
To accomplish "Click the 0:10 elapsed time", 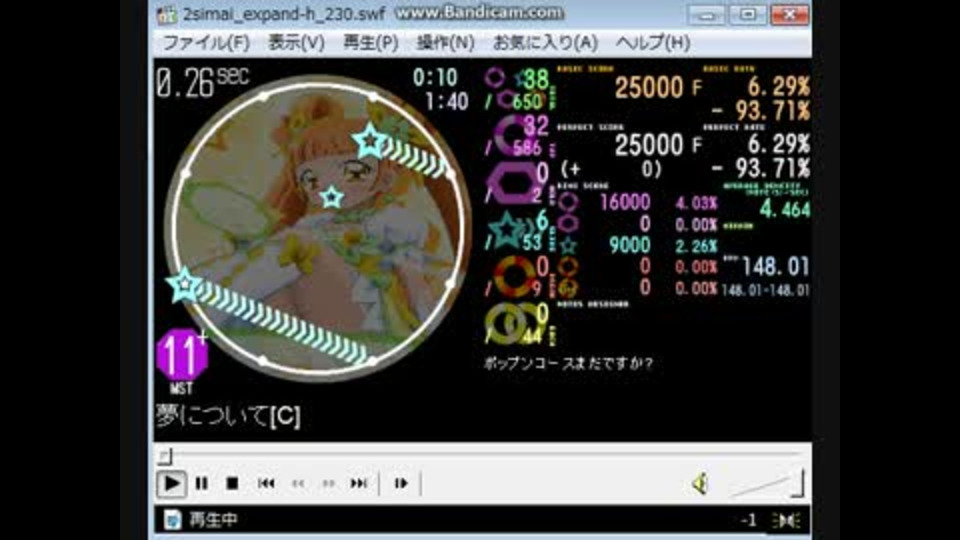I will pyautogui.click(x=435, y=77).
